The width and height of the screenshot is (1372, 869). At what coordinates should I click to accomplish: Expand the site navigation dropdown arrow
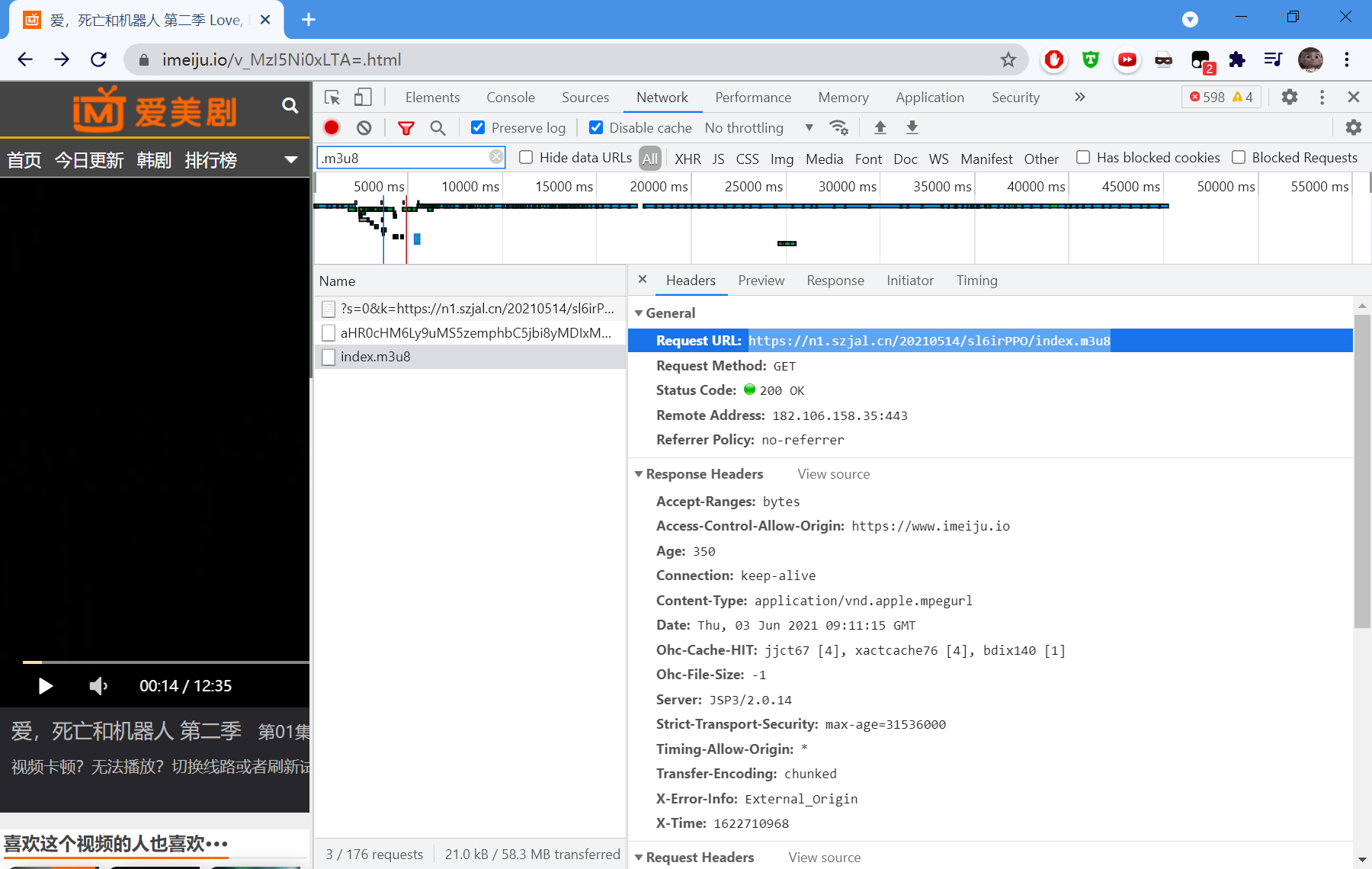pos(290,159)
